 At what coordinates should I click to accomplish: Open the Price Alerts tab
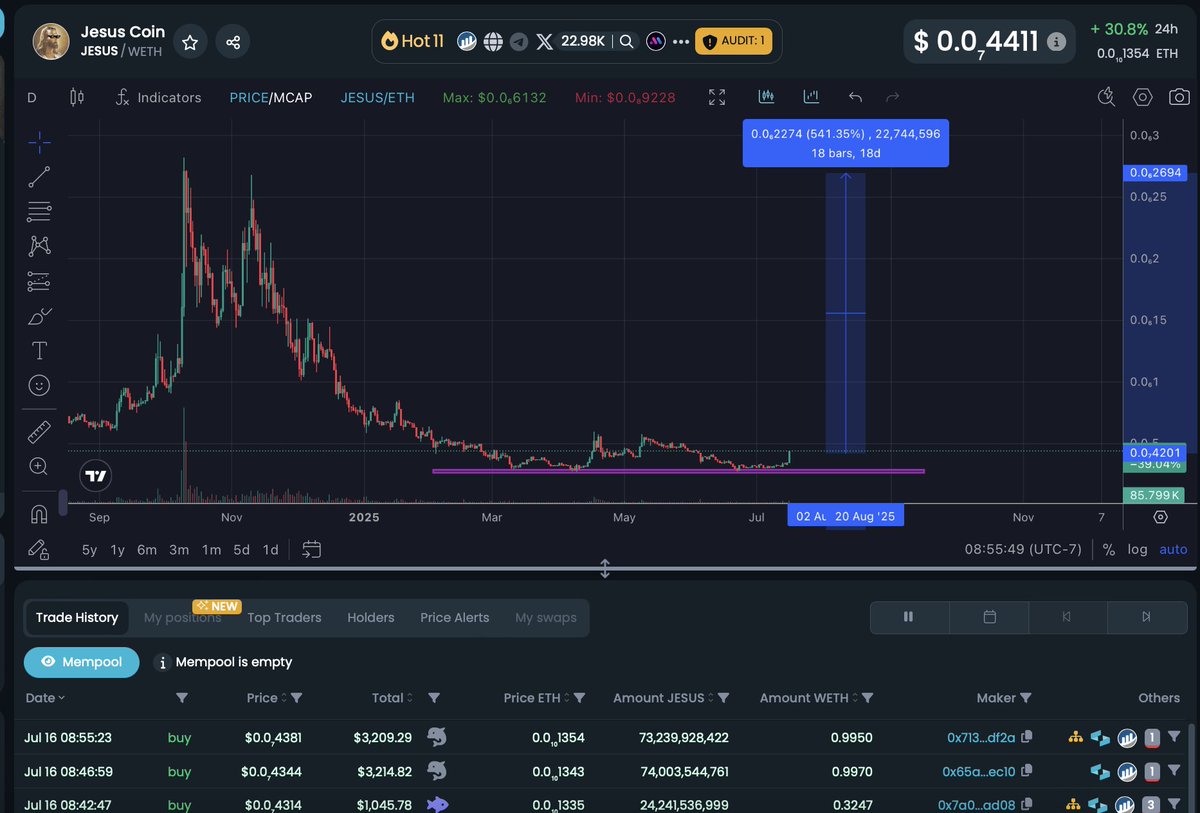point(455,617)
